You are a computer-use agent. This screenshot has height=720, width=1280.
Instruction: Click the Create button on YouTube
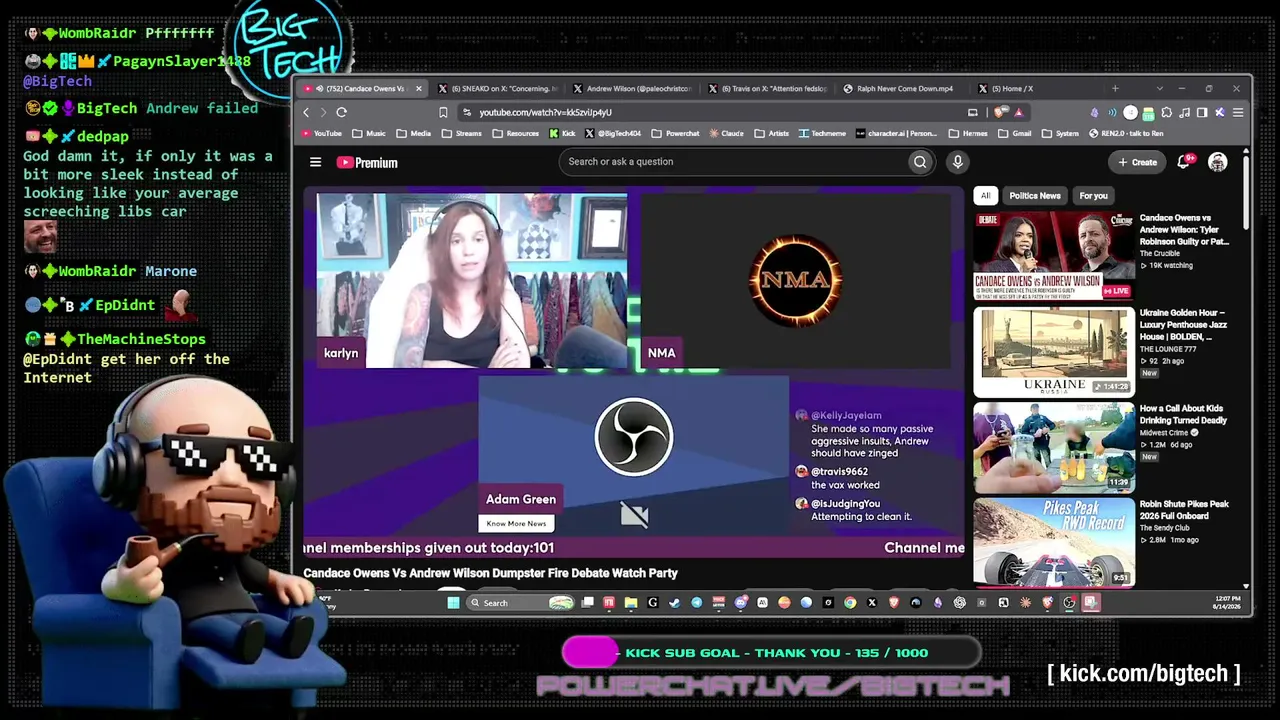point(1137,162)
